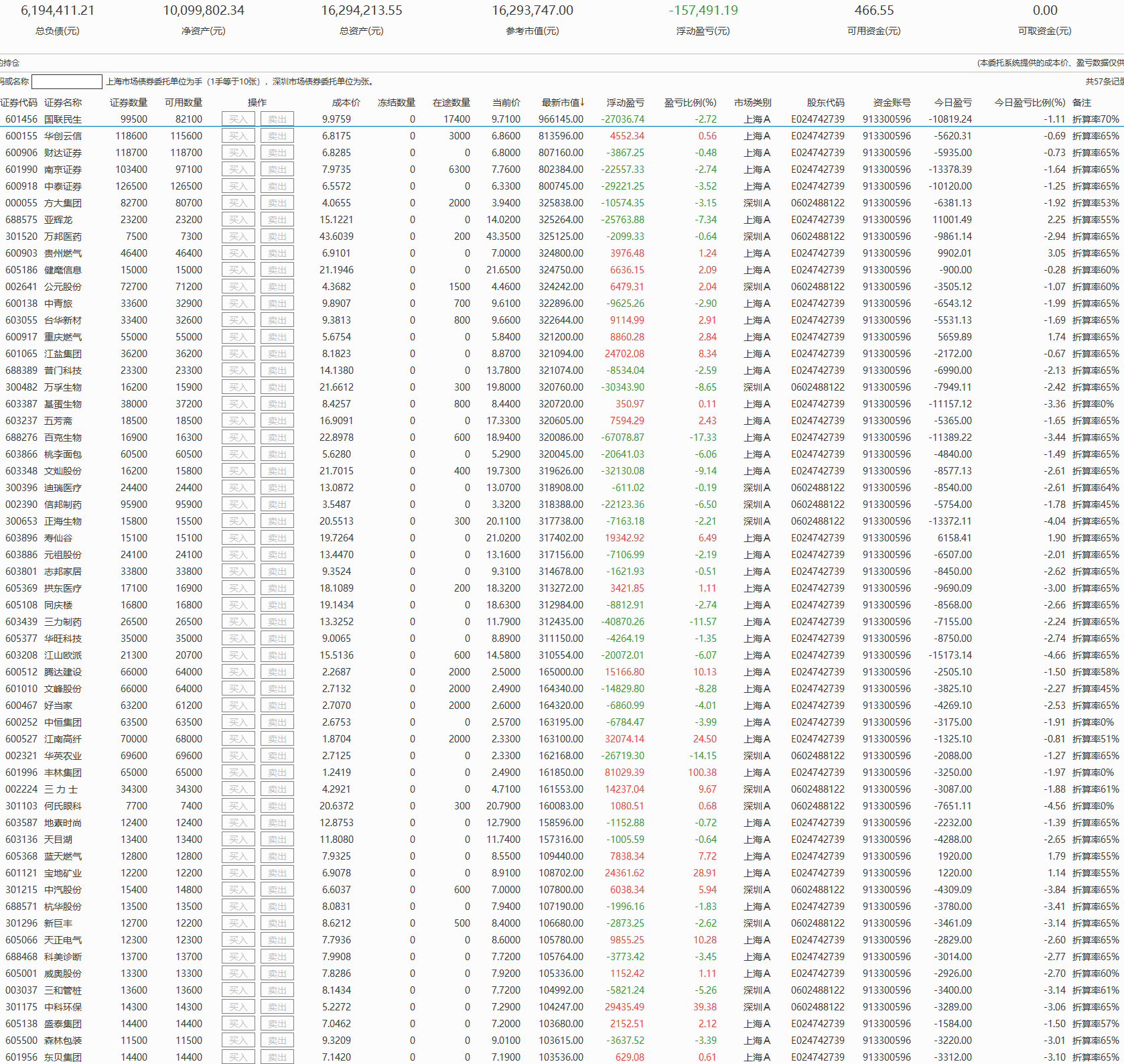Viewport: 1124px width, 1064px height.
Task: Click 卖出 in the 东贝集团 row
Action: pyautogui.click(x=277, y=1057)
